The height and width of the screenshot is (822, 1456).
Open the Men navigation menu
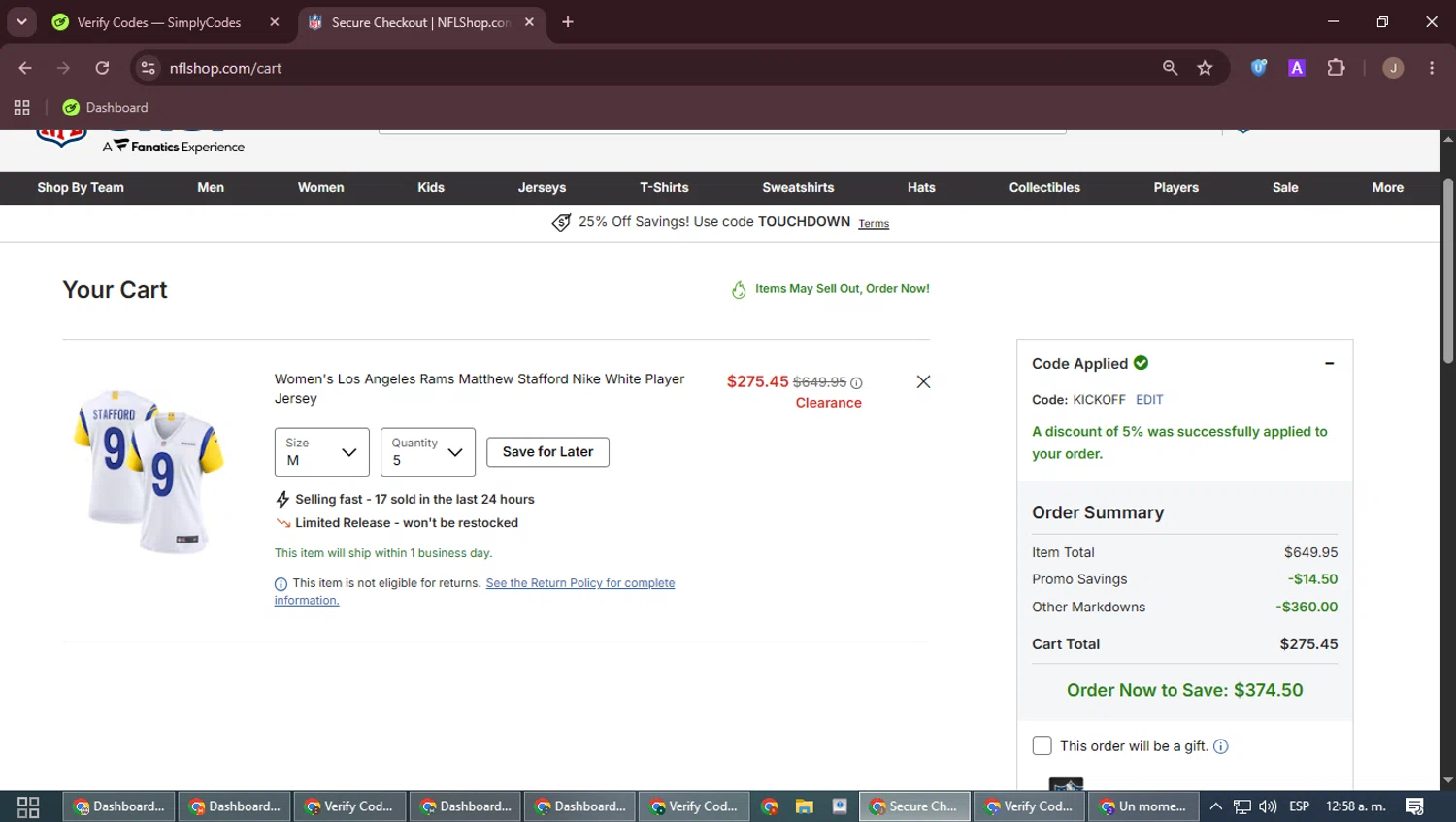[211, 188]
